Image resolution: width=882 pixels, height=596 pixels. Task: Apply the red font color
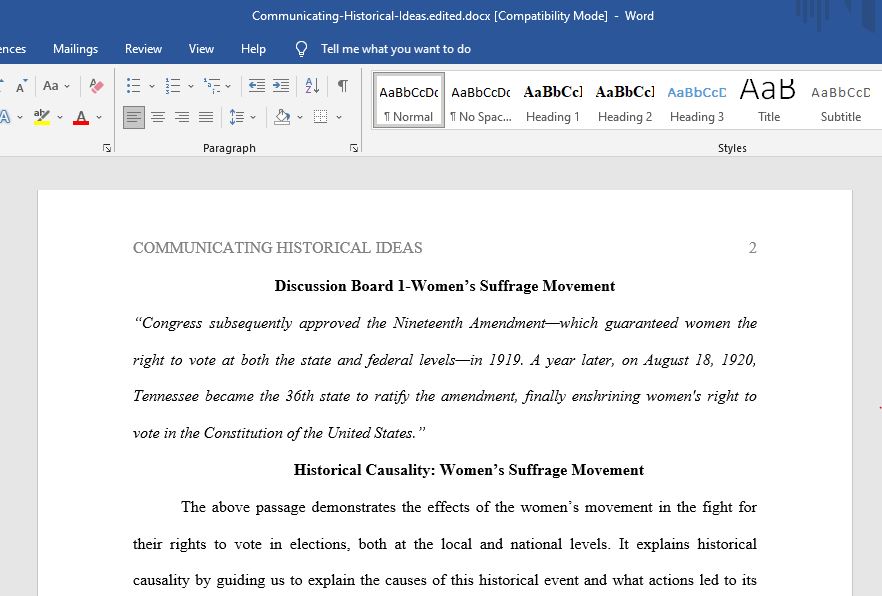[x=81, y=117]
